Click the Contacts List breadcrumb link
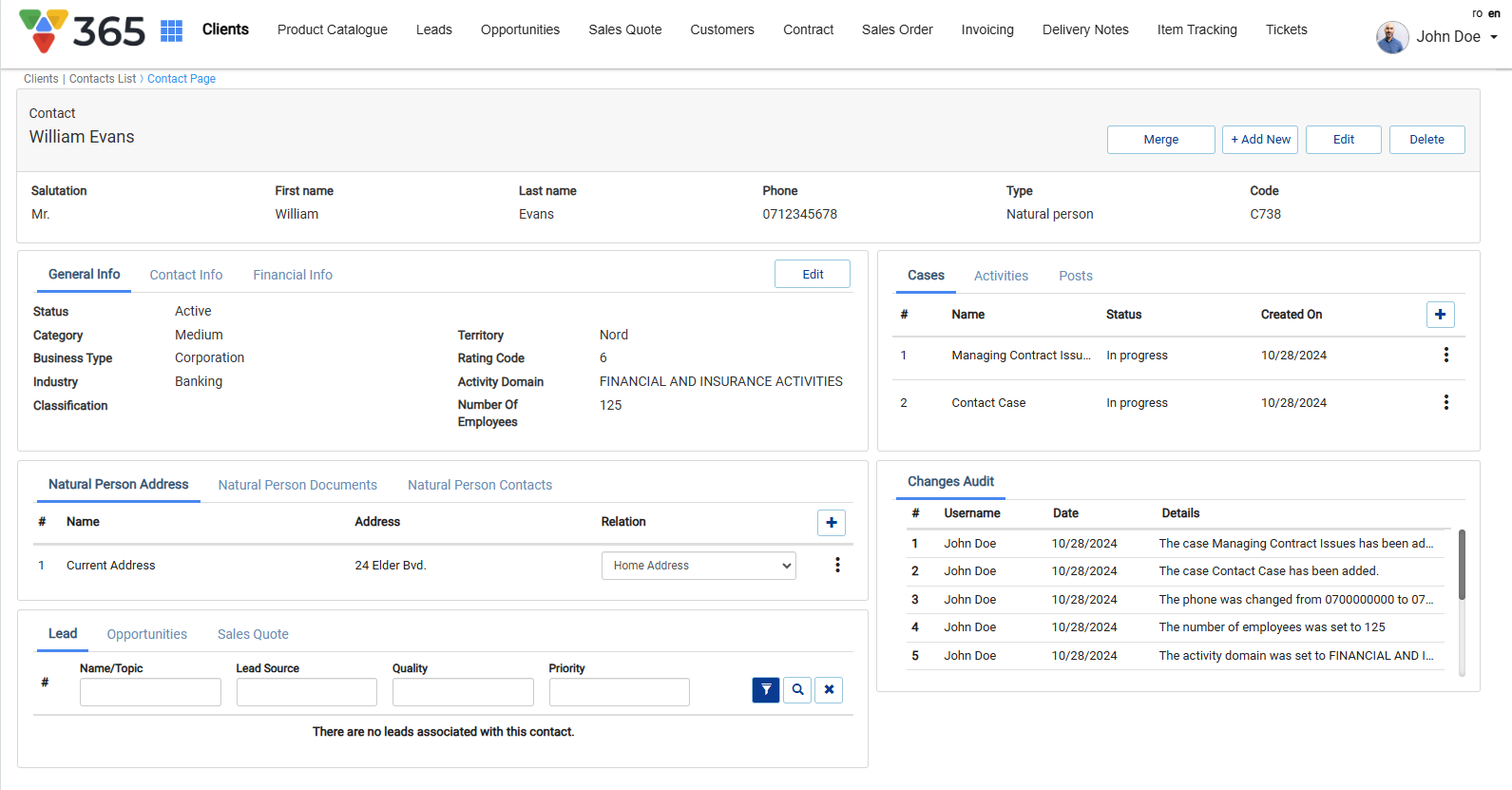Viewport: 1512px width, 790px height. [103, 79]
